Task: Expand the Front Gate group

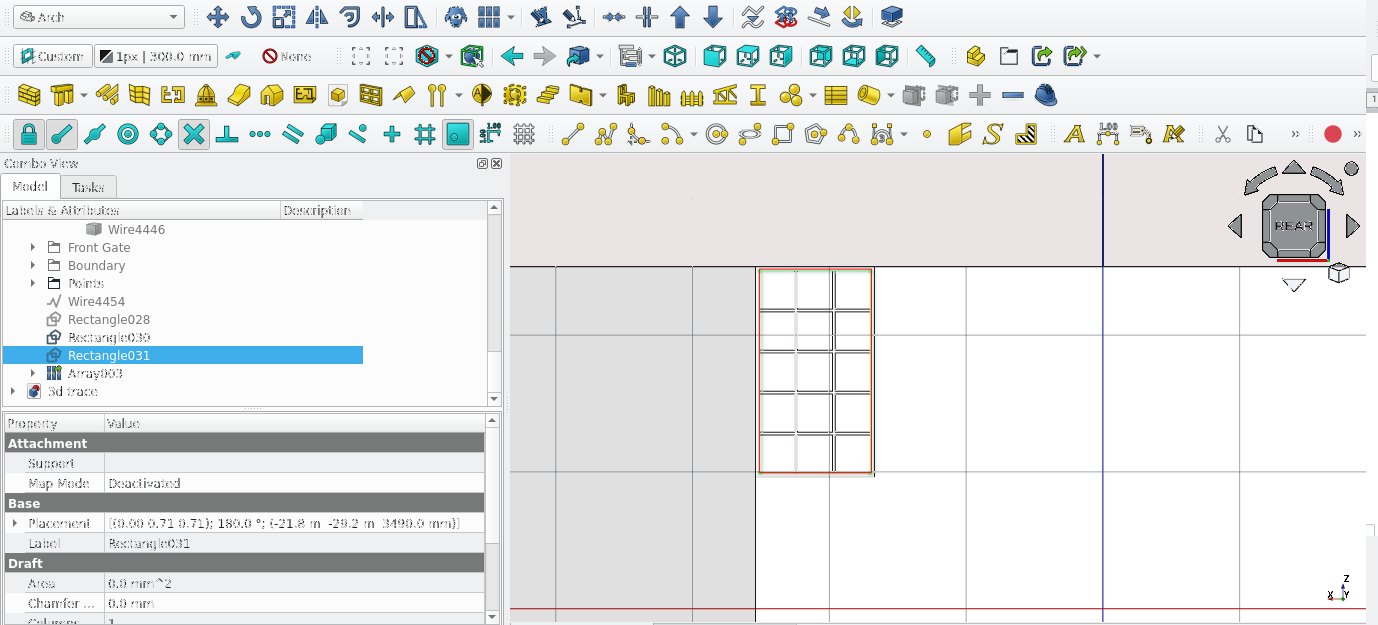Action: (33, 248)
